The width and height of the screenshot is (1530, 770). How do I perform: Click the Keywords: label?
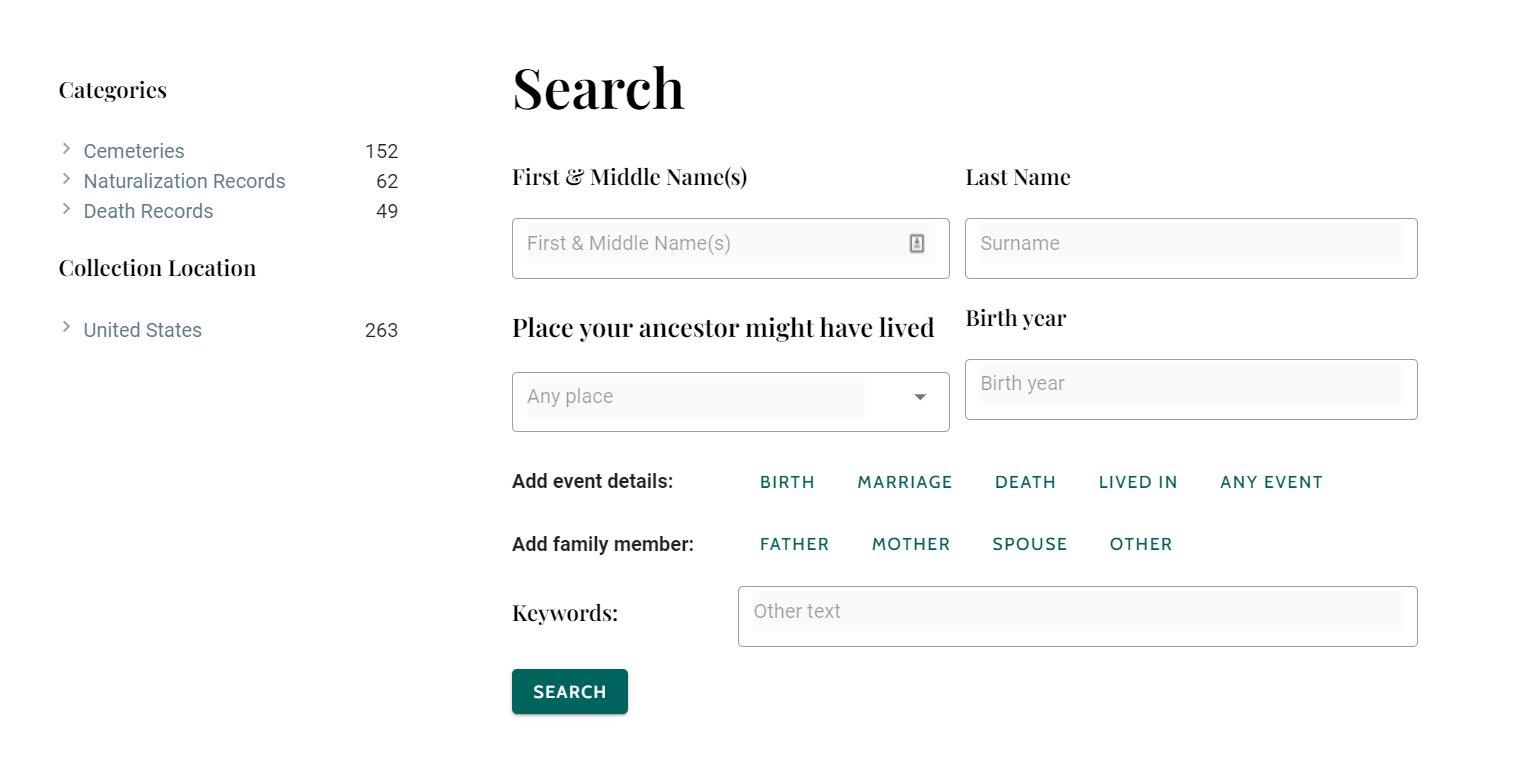click(565, 613)
